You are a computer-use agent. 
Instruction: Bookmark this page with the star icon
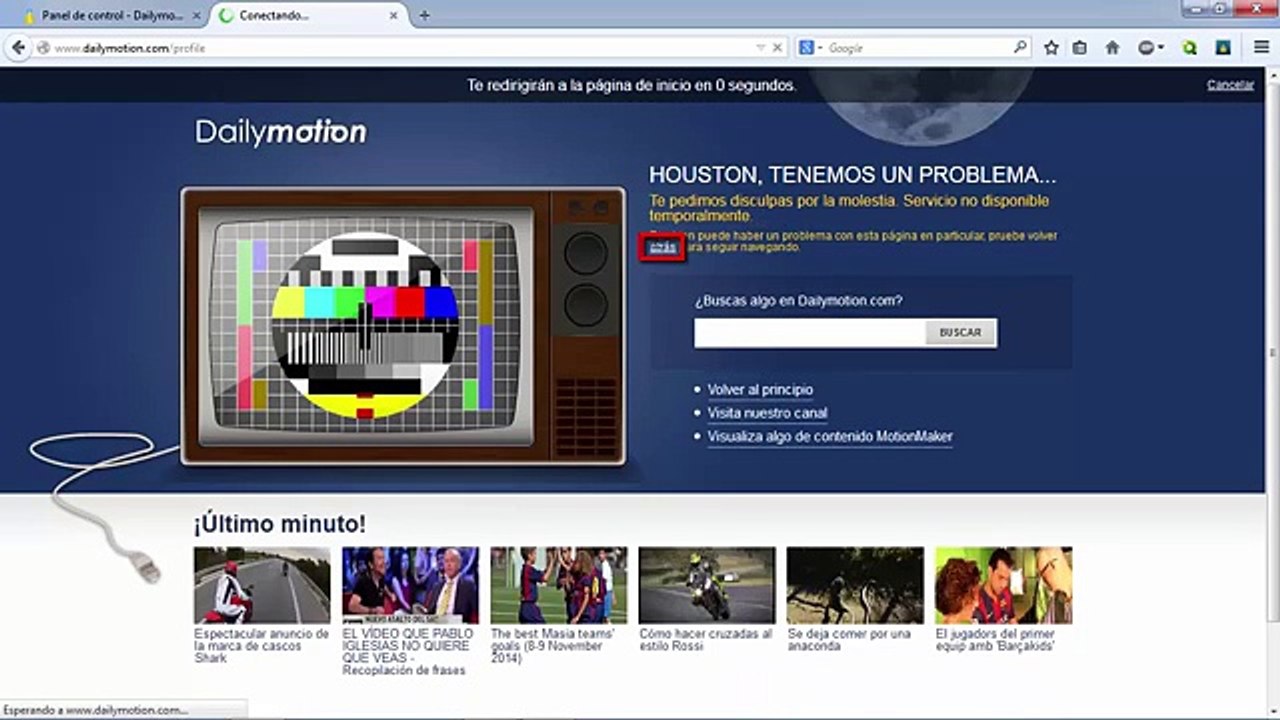click(x=1051, y=47)
